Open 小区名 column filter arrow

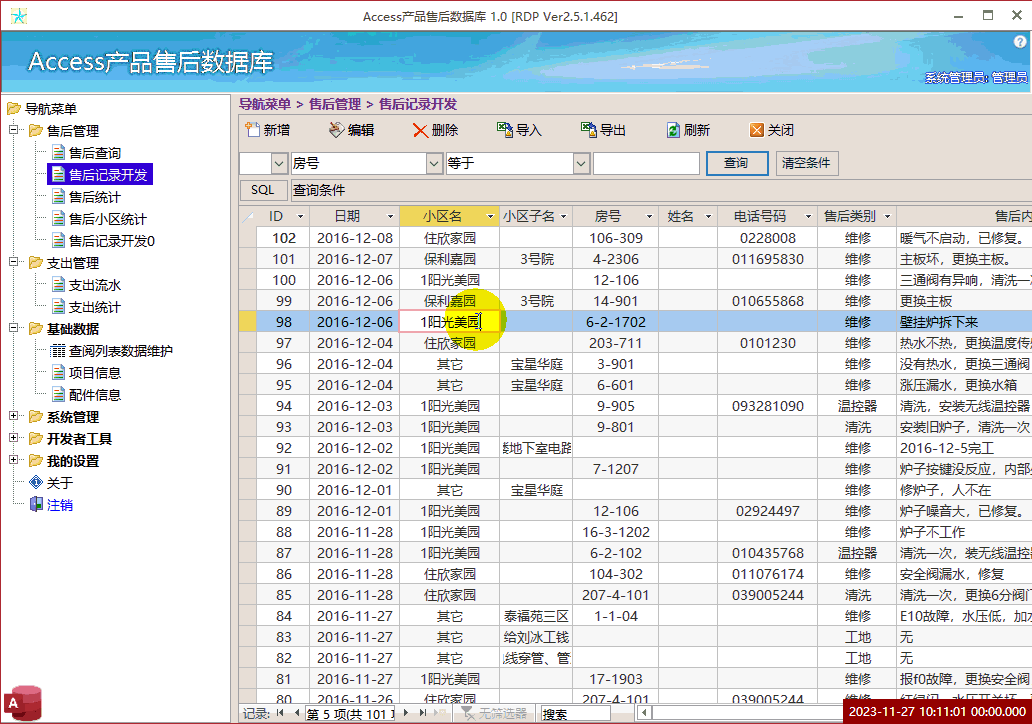click(x=490, y=217)
